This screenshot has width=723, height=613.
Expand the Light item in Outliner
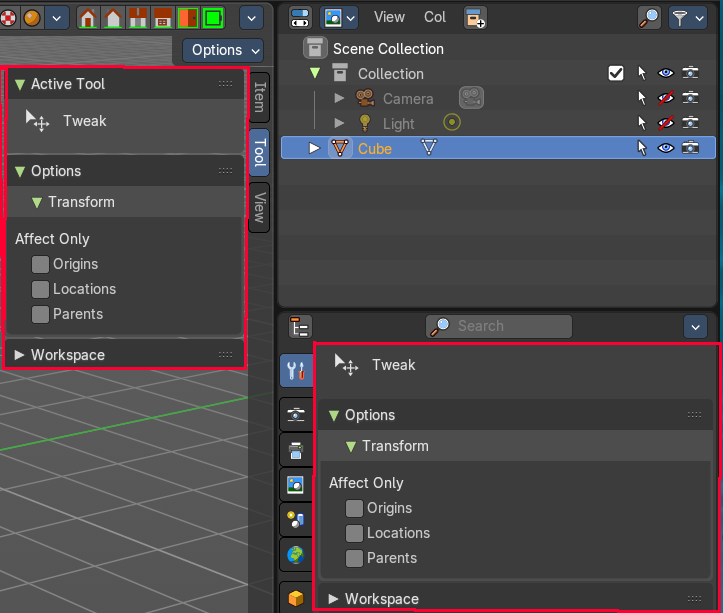pos(339,123)
